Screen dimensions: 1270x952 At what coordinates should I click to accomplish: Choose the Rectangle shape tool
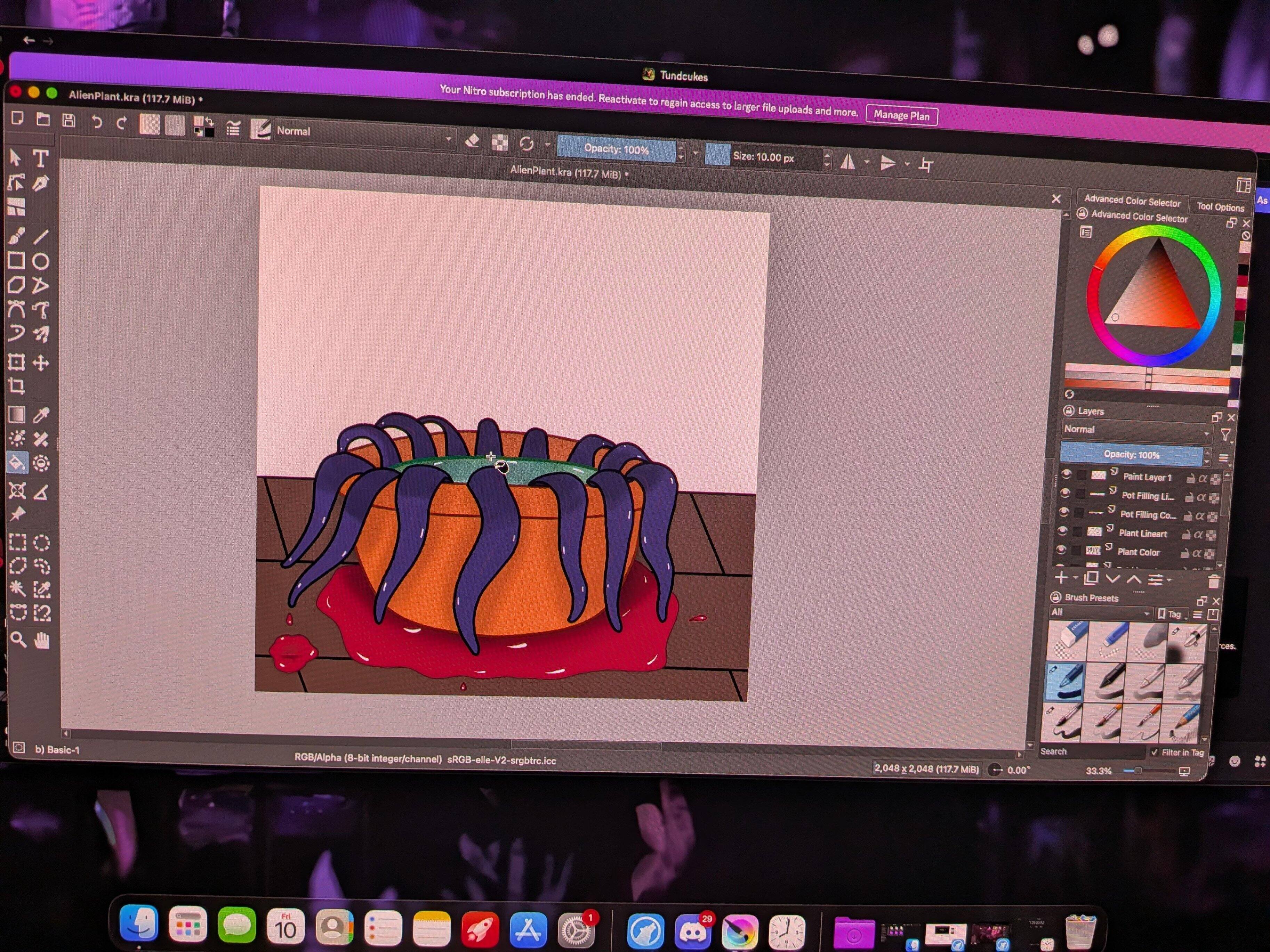(x=16, y=261)
